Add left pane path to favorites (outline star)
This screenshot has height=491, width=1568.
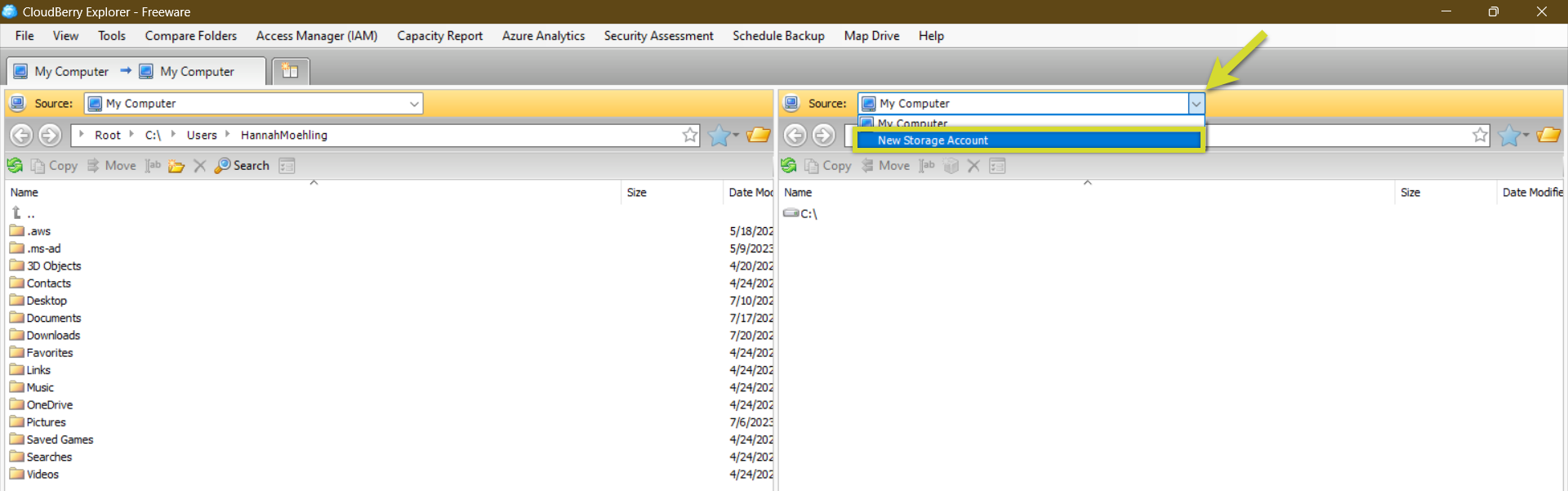tap(690, 135)
